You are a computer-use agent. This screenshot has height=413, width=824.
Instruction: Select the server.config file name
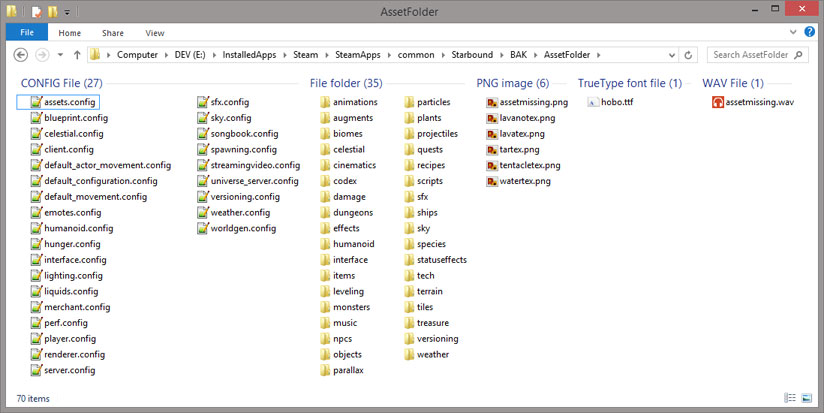point(69,370)
